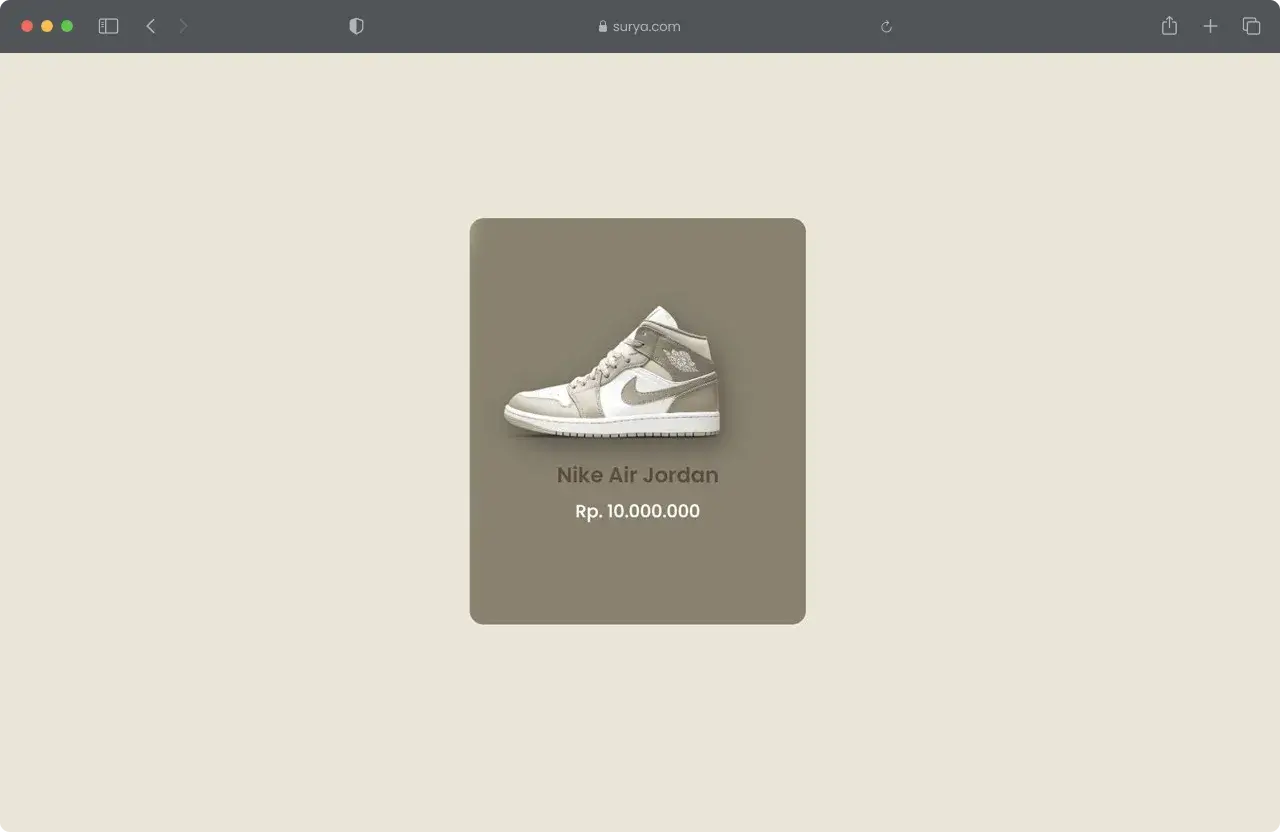Go back to the previous page
The width and height of the screenshot is (1280, 832).
pos(151,26)
